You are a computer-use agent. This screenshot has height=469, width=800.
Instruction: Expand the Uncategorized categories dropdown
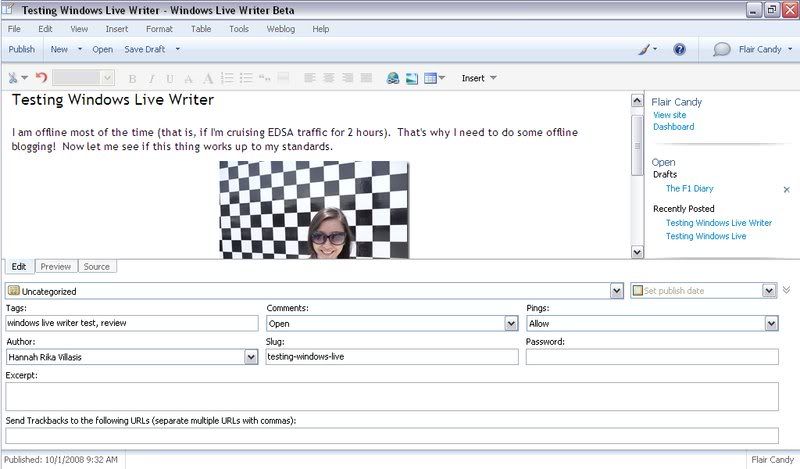[x=616, y=291]
